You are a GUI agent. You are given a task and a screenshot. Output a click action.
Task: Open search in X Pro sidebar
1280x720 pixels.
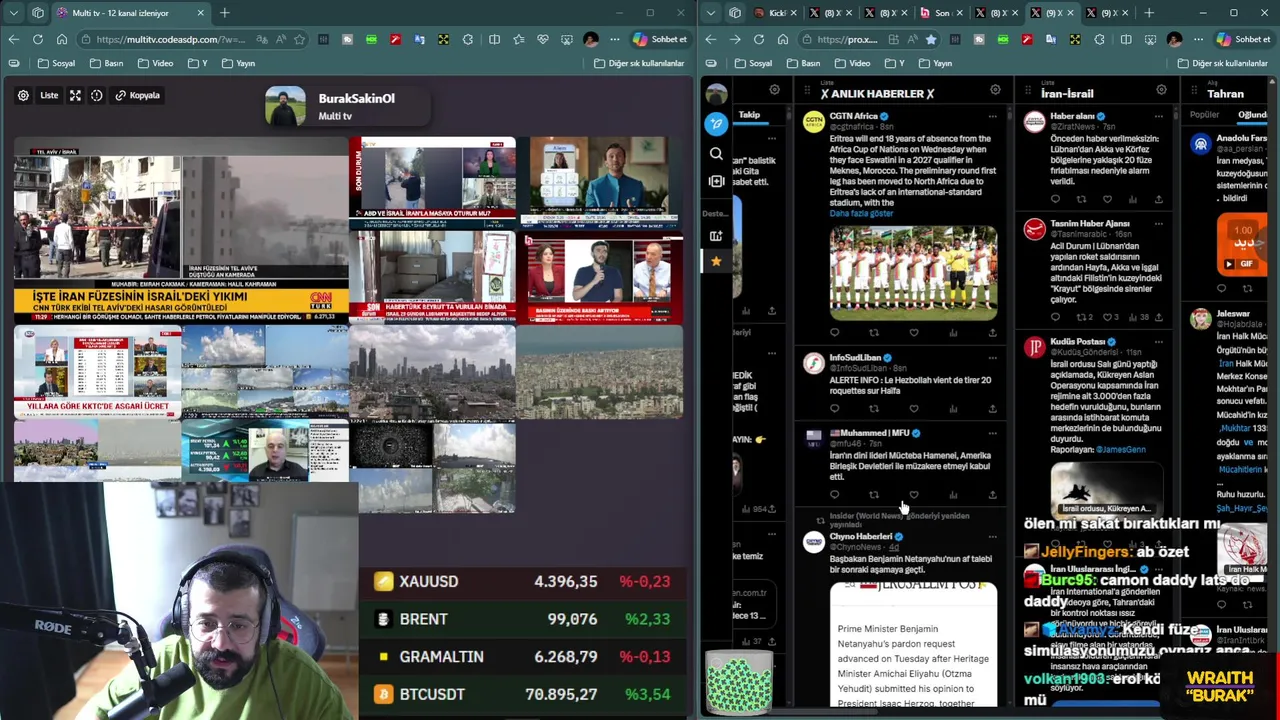click(716, 153)
